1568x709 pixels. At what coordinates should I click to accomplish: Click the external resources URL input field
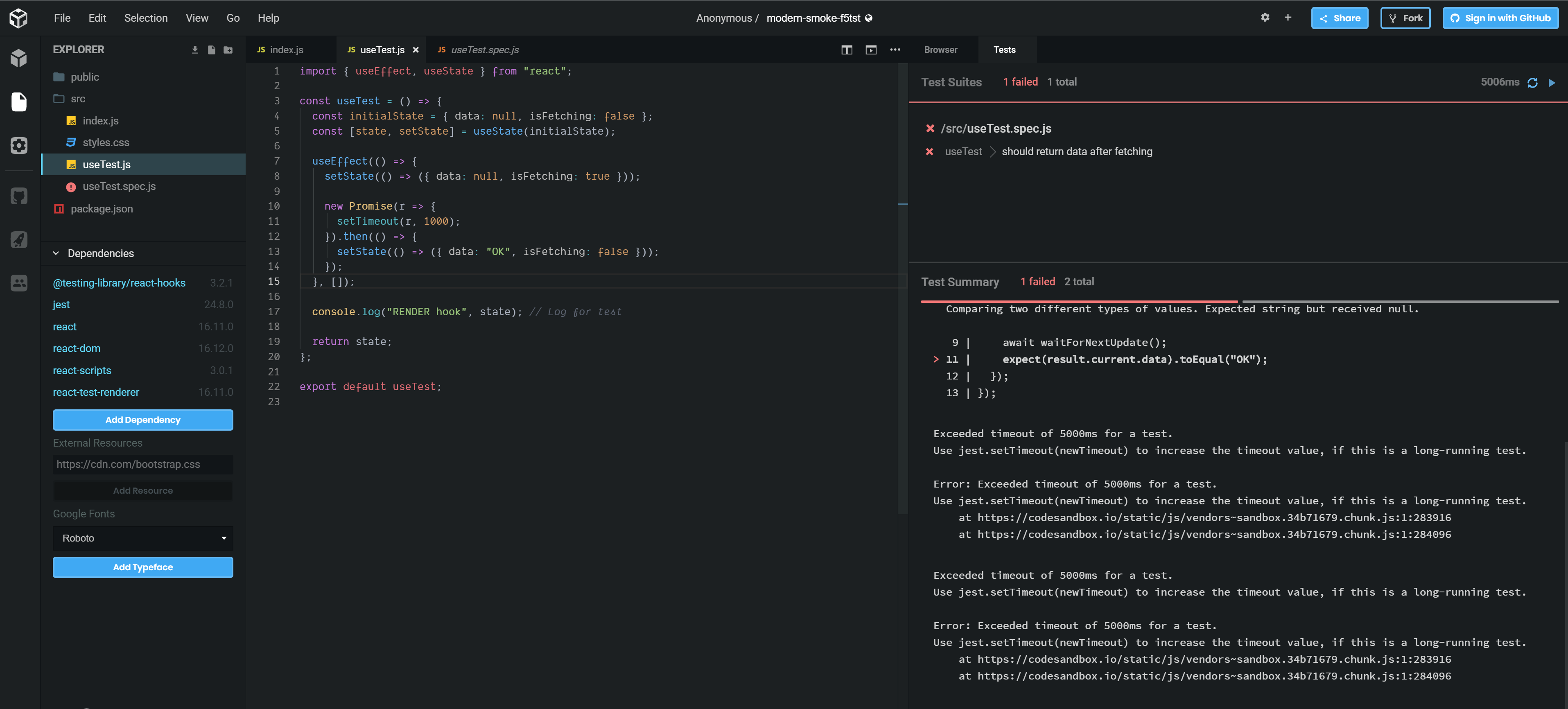pyautogui.click(x=142, y=464)
